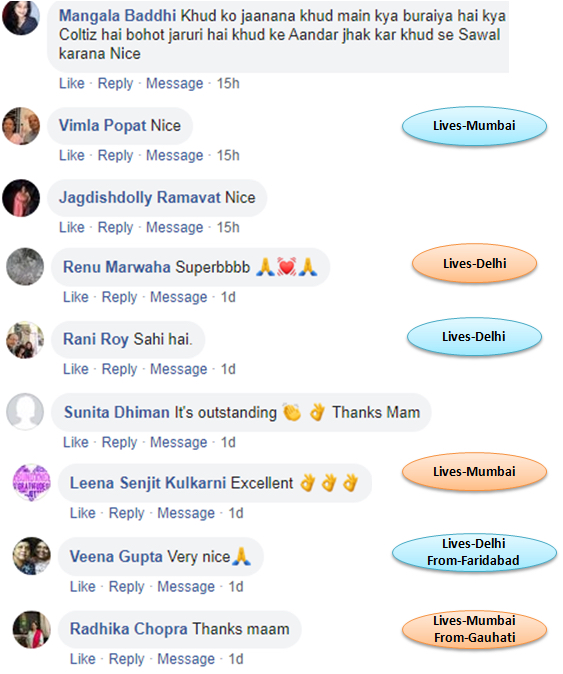Message Sunita Dhiman under her comment
Screen dimensions: 563x674
click(178, 442)
